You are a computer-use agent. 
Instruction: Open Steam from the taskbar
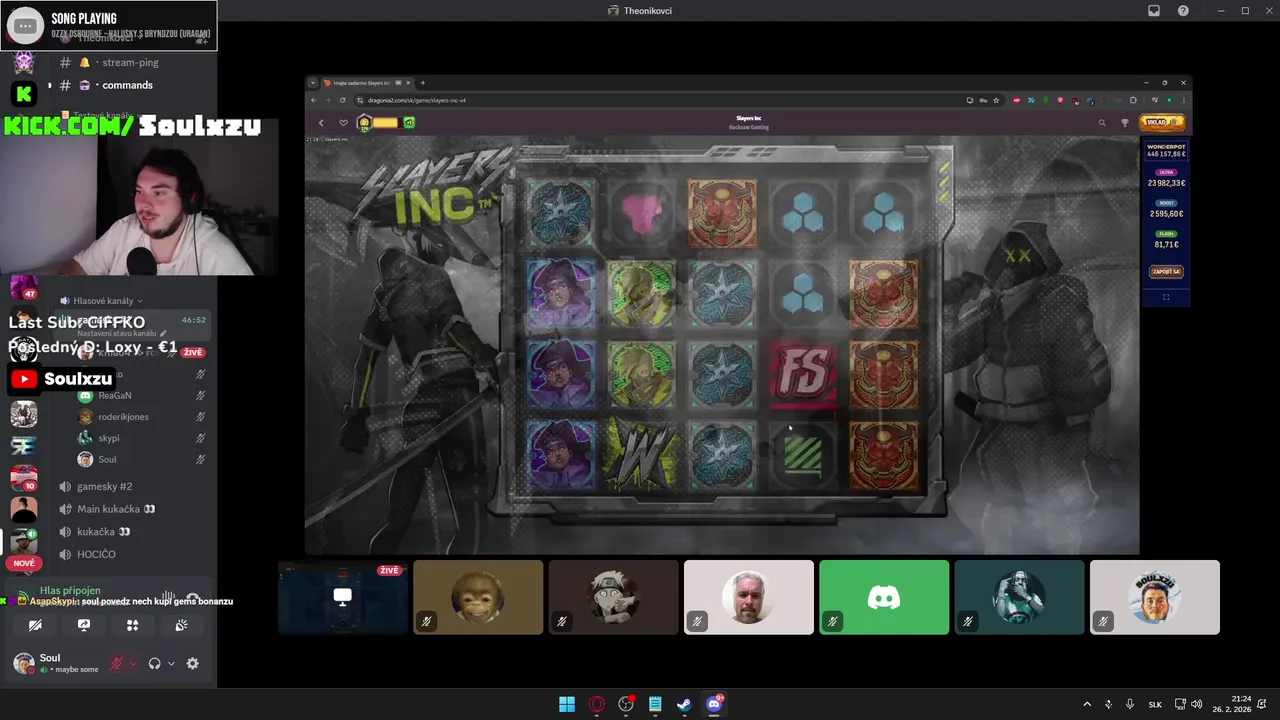pyautogui.click(x=684, y=704)
